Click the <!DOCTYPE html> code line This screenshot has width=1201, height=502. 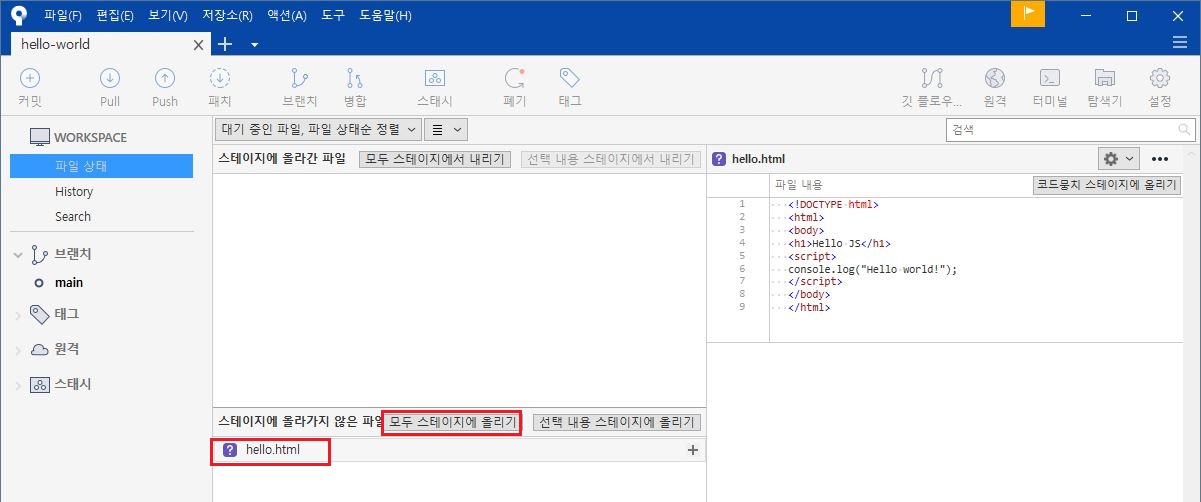[833, 204]
